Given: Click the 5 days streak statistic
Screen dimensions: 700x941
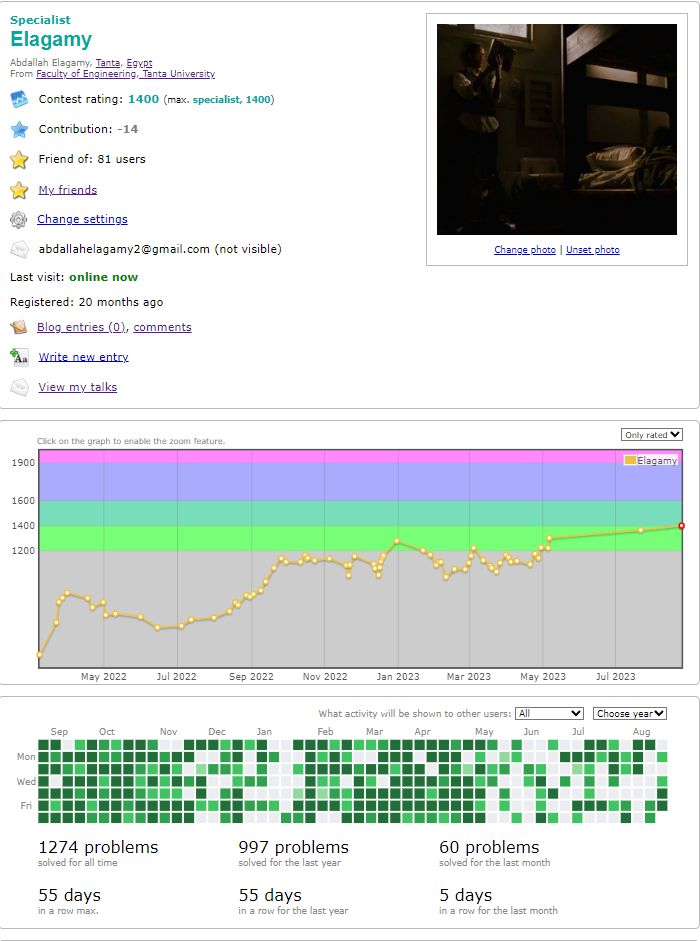Looking at the screenshot, I should click(x=498, y=901).
